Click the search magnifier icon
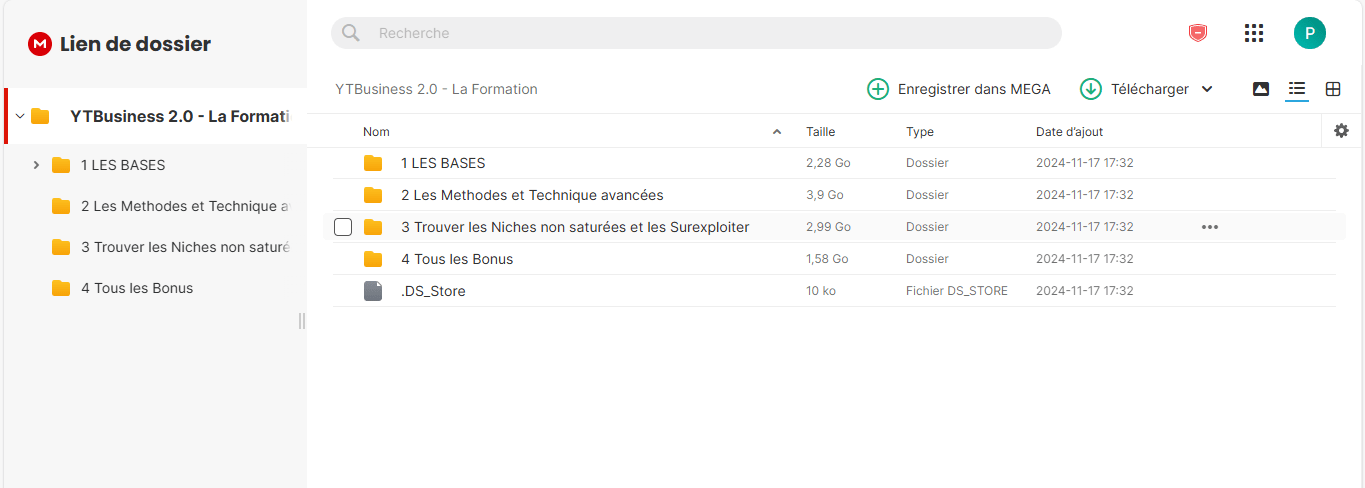This screenshot has height=488, width=1365. 351,33
